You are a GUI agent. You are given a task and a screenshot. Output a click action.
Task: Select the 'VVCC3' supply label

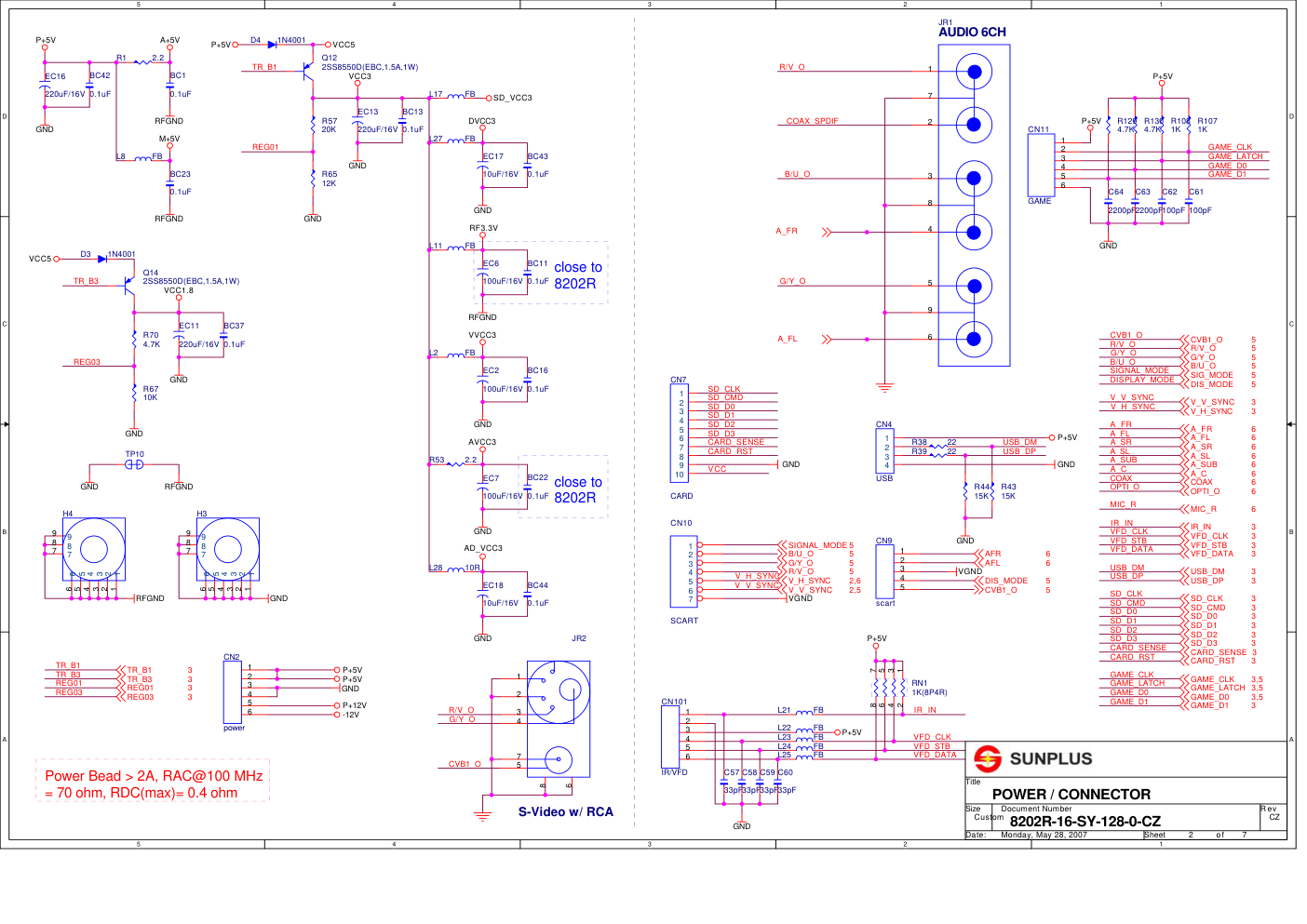point(482,335)
